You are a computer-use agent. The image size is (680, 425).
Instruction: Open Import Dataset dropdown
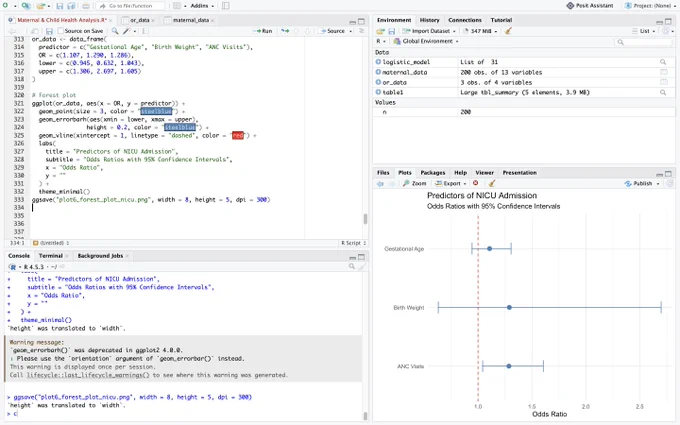pos(428,31)
